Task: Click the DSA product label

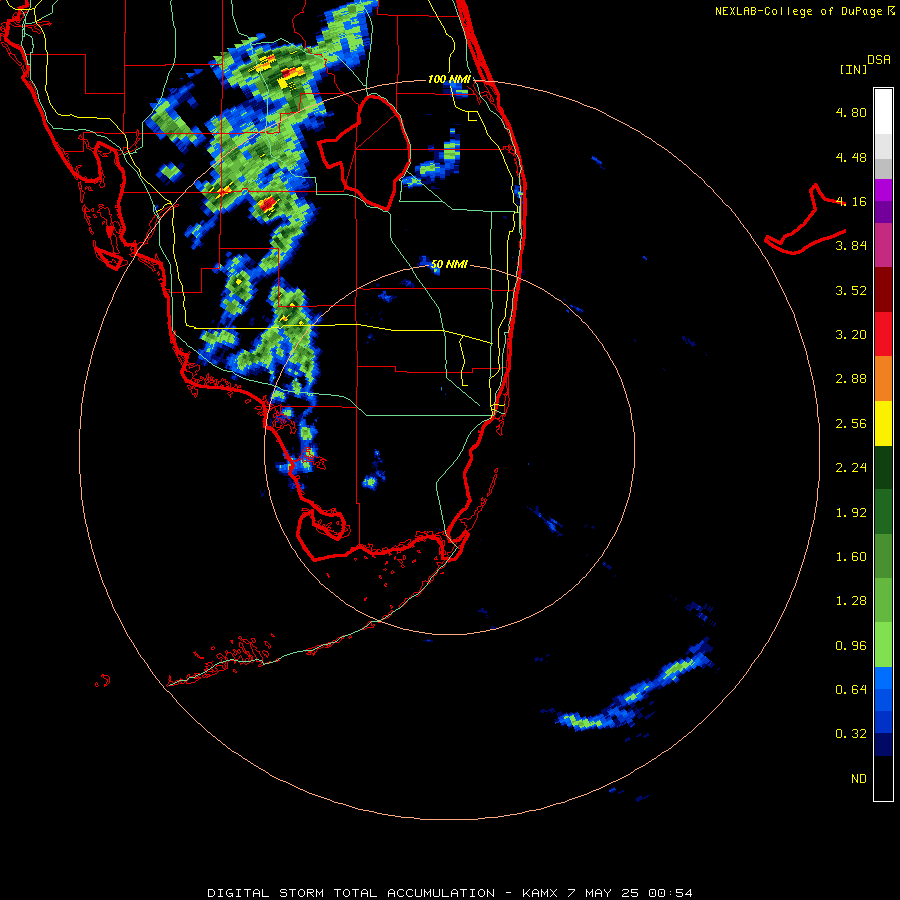Action: [x=879, y=60]
